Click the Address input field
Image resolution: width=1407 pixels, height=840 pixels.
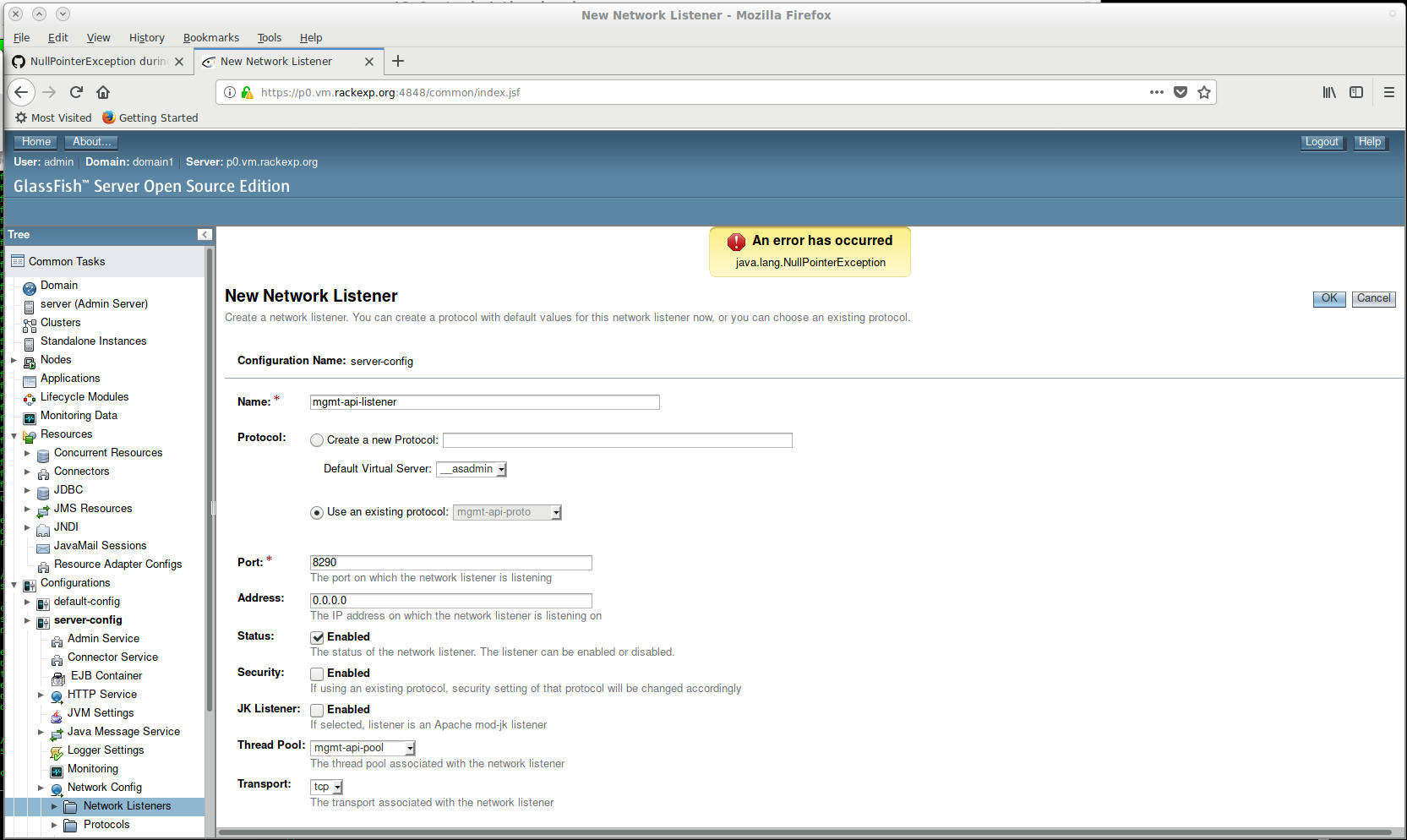pos(450,601)
